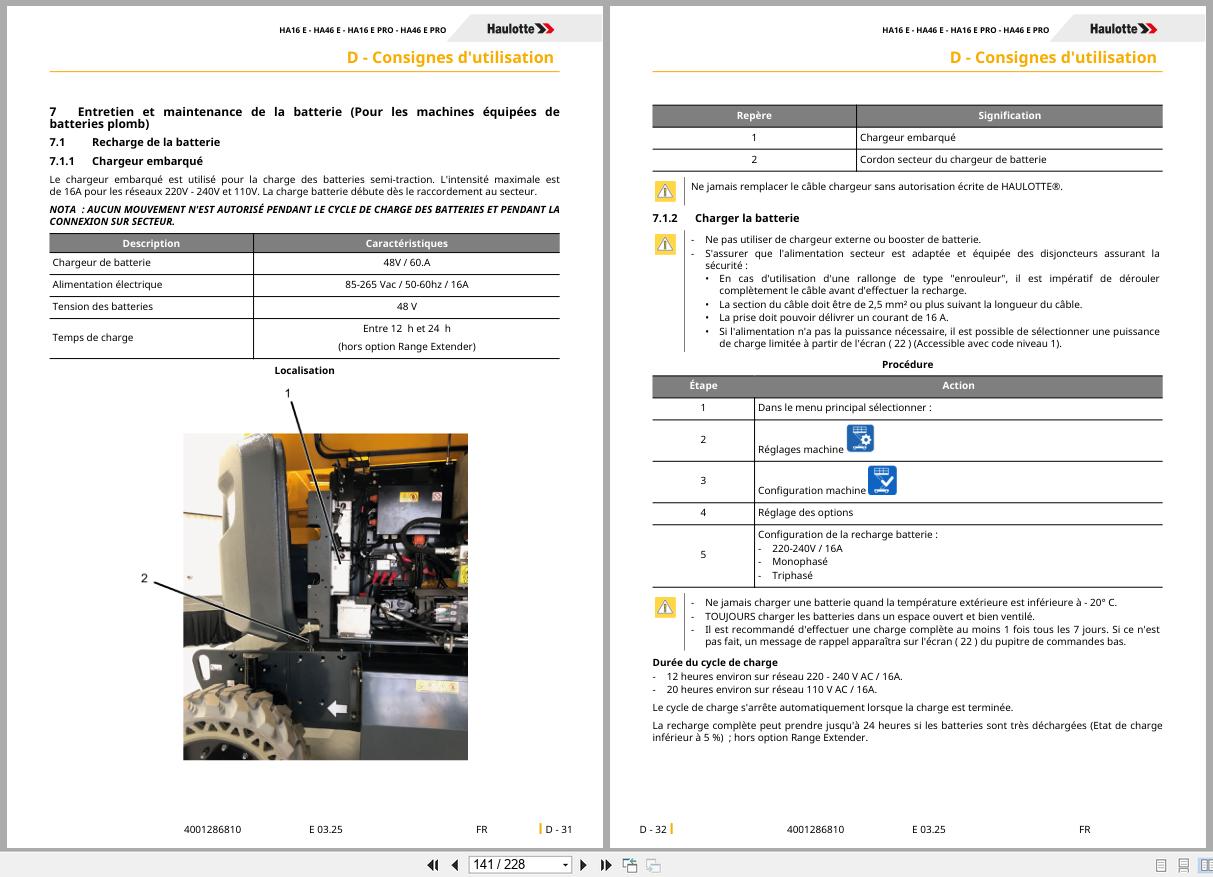Click the 'Tension des batteries' cell
1213x877 pixels.
coord(152,307)
